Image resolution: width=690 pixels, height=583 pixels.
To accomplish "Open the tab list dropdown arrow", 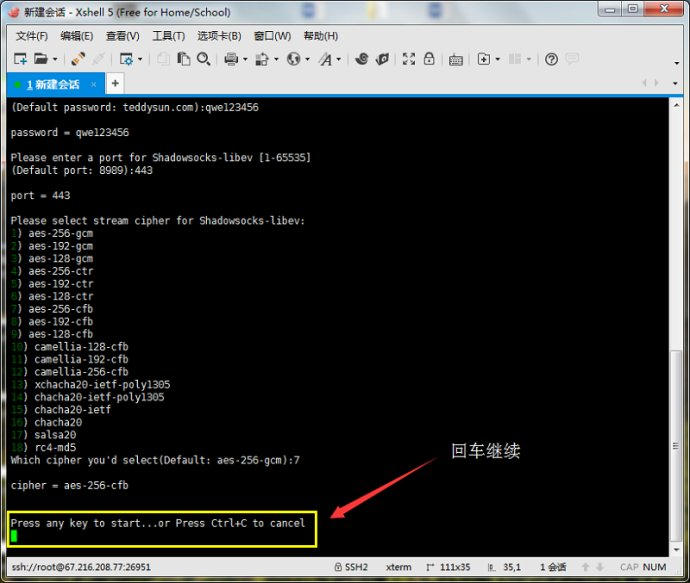I will point(675,83).
